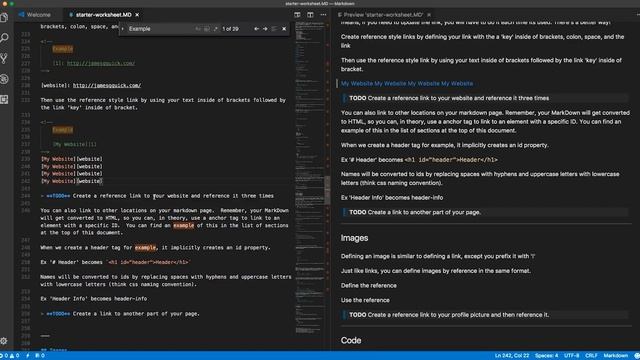Expand replace mode in find widget

(122, 29)
